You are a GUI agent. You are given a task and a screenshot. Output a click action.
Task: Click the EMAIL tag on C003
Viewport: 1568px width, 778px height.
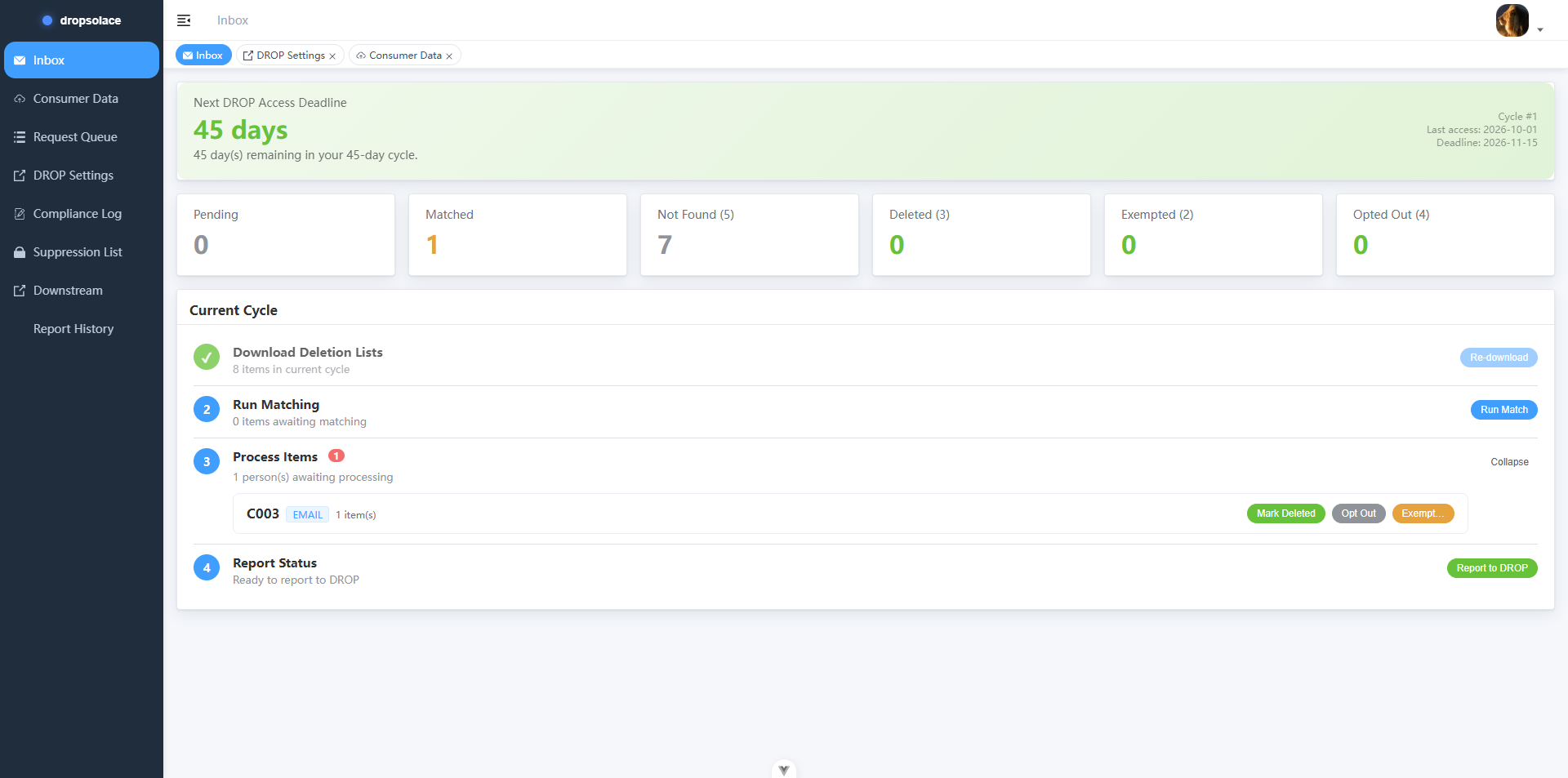coord(307,514)
